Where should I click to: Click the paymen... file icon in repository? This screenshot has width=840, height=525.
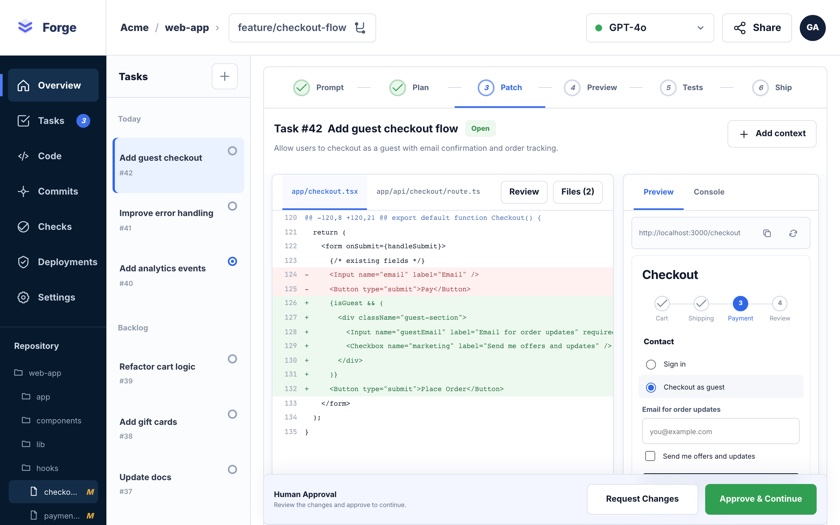34,515
